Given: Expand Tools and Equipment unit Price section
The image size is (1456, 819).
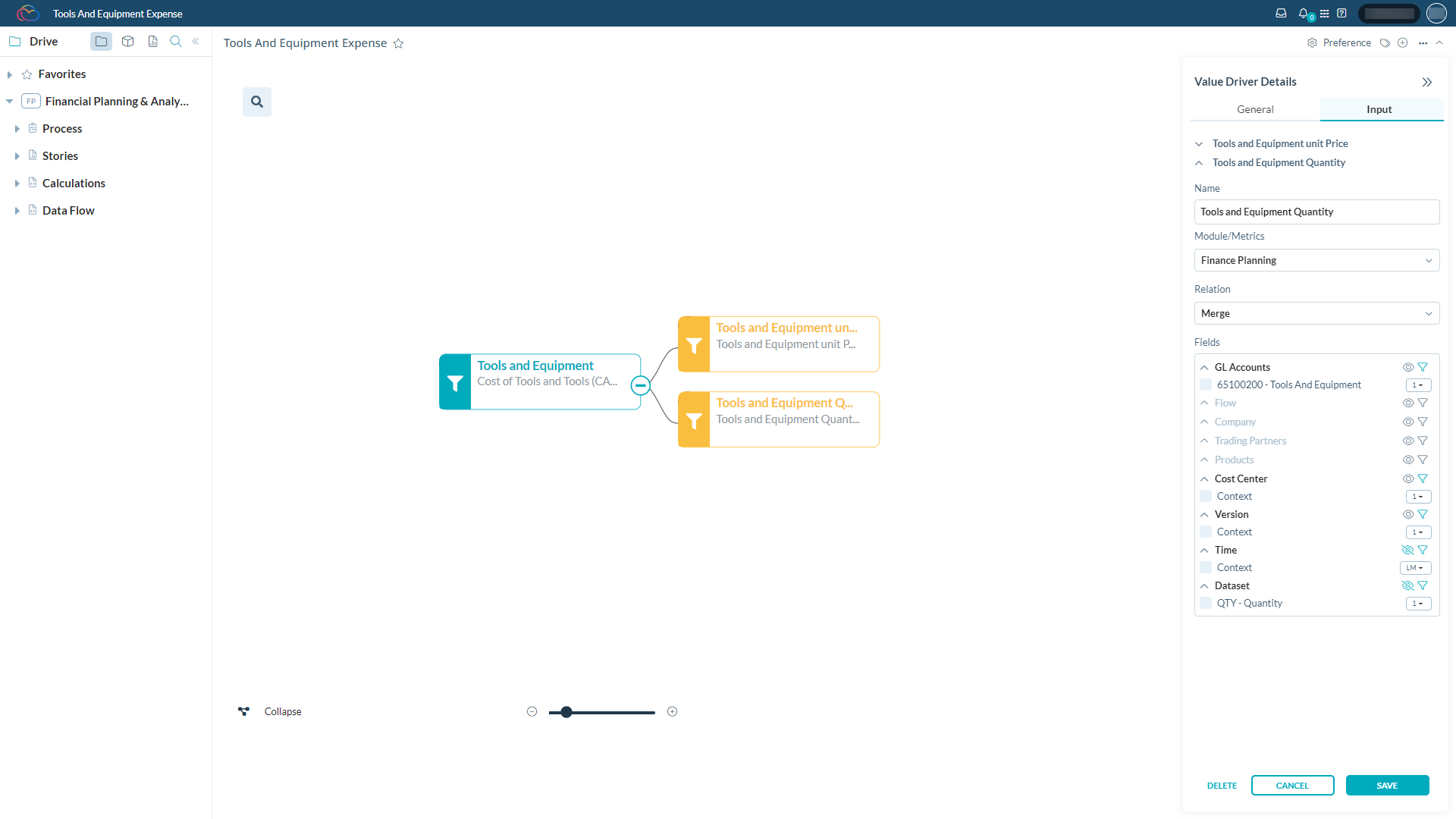Looking at the screenshot, I should click(1199, 143).
